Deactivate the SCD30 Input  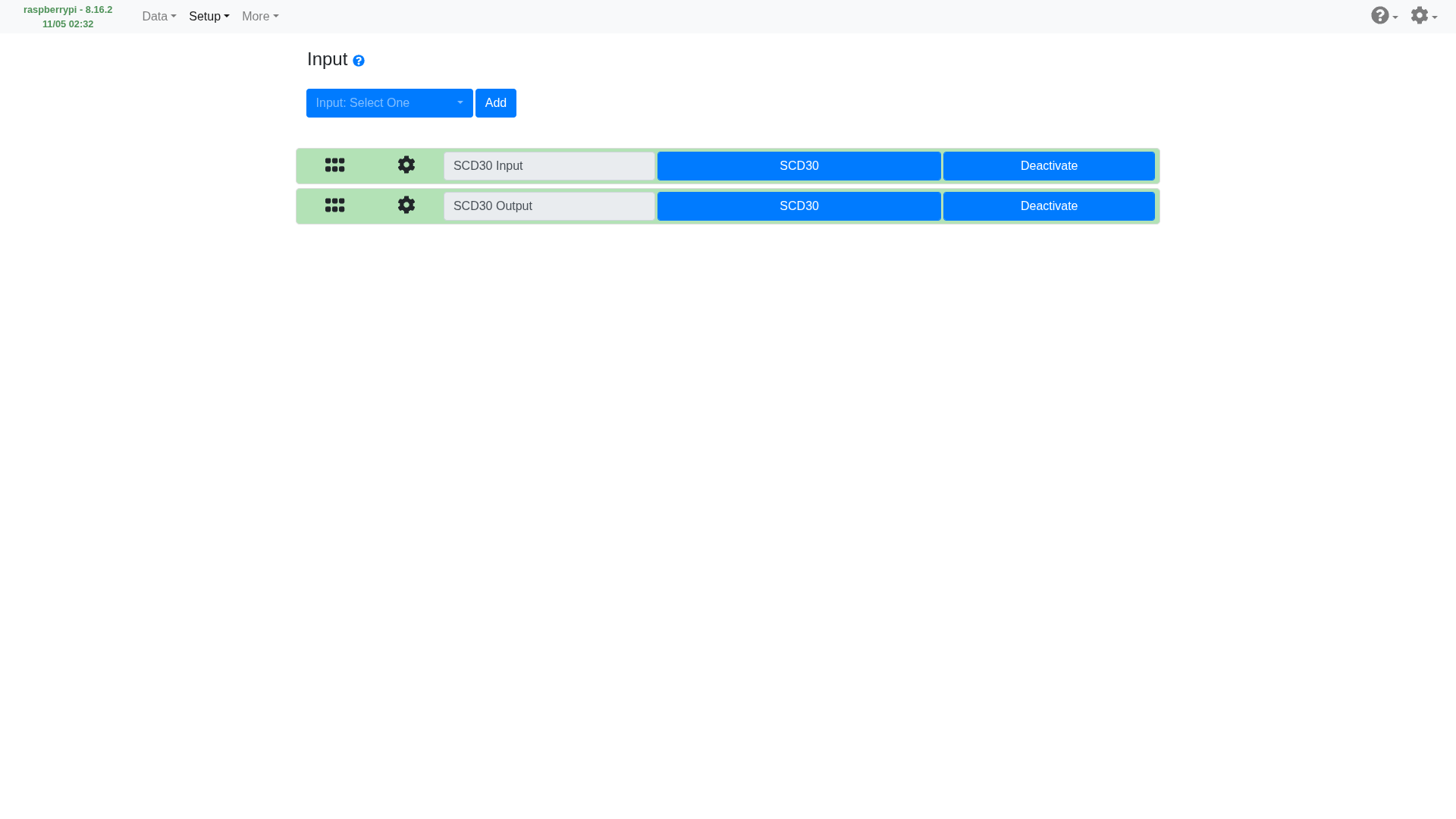tap(1049, 166)
